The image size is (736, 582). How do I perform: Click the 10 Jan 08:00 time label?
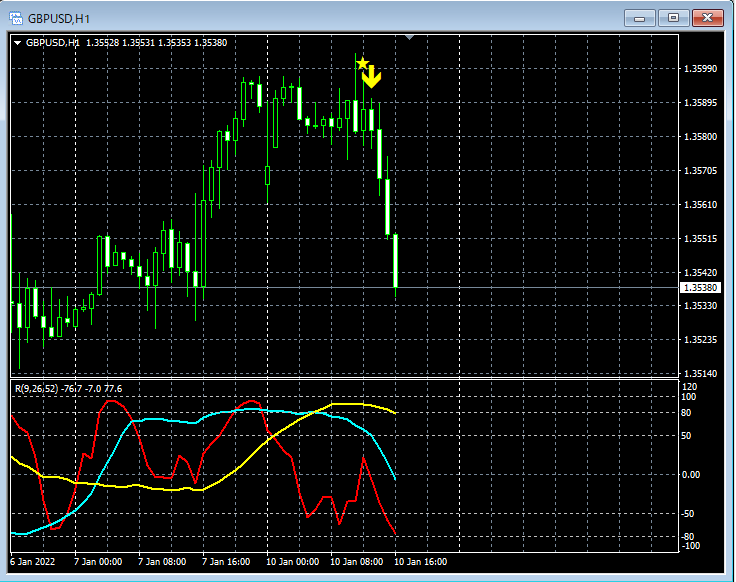[x=356, y=561]
